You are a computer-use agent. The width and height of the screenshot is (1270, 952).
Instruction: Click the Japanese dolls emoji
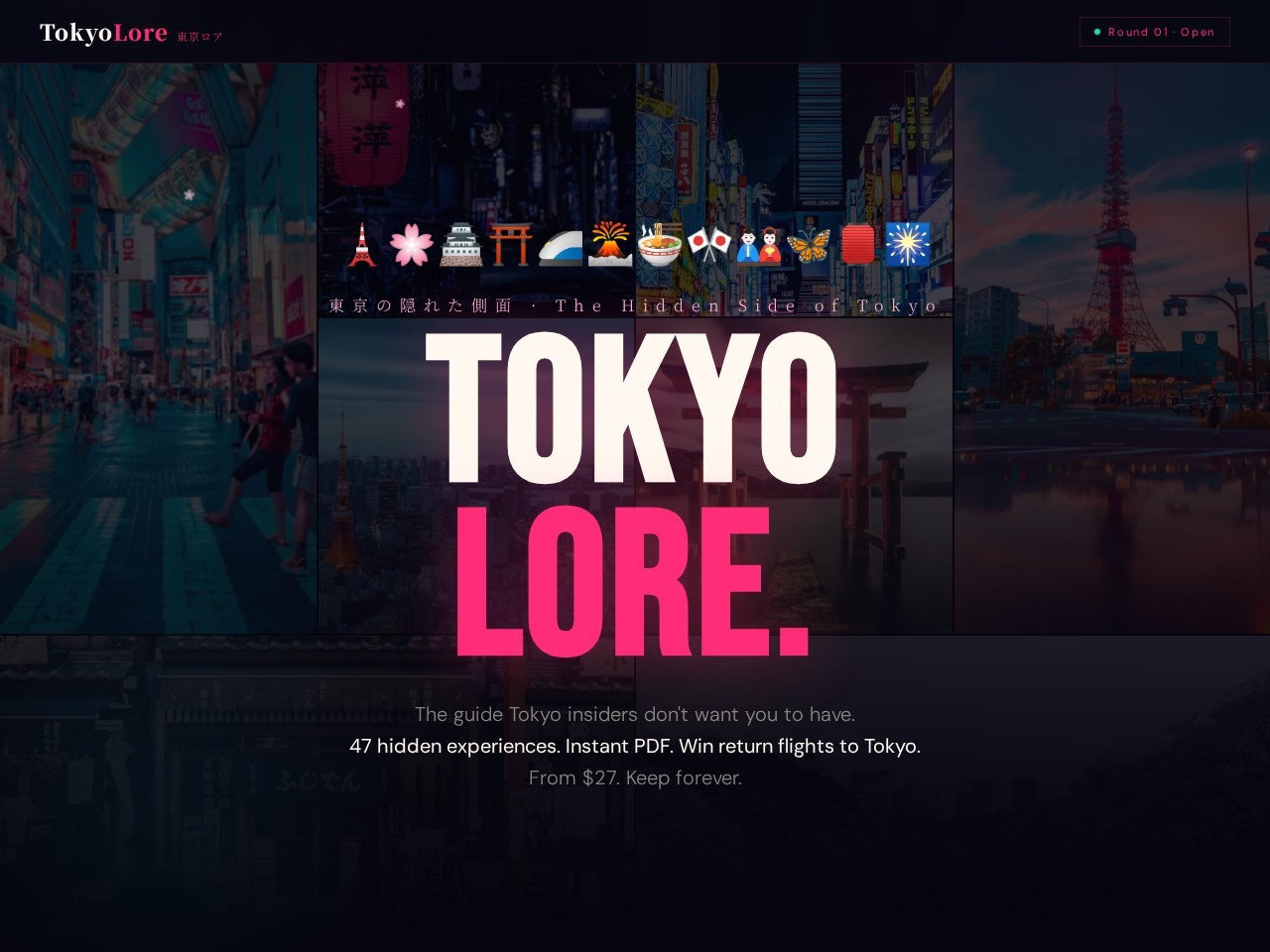(x=759, y=245)
